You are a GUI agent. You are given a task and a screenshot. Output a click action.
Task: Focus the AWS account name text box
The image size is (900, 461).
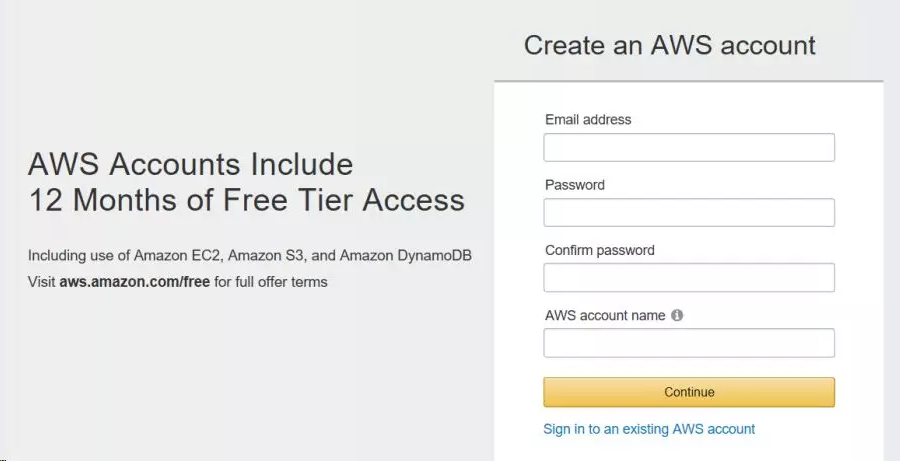pos(688,343)
